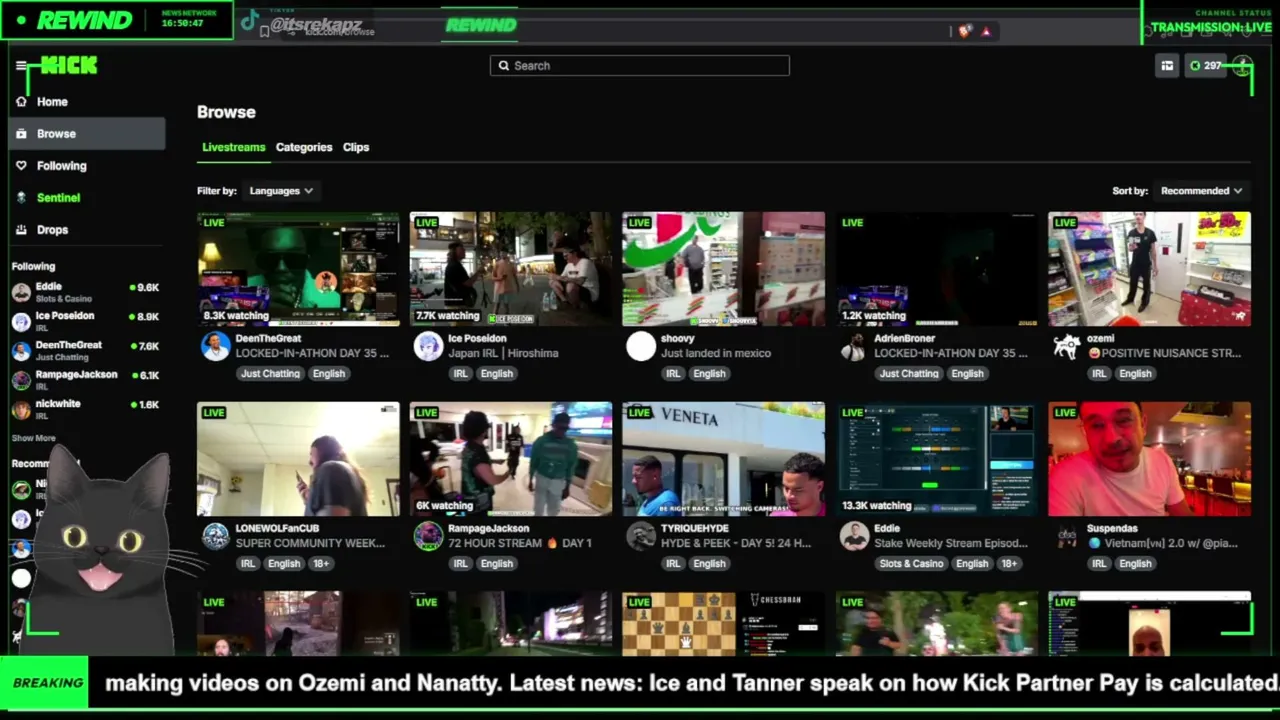Click the TYRIQUEHYDE channel name

[x=695, y=529]
